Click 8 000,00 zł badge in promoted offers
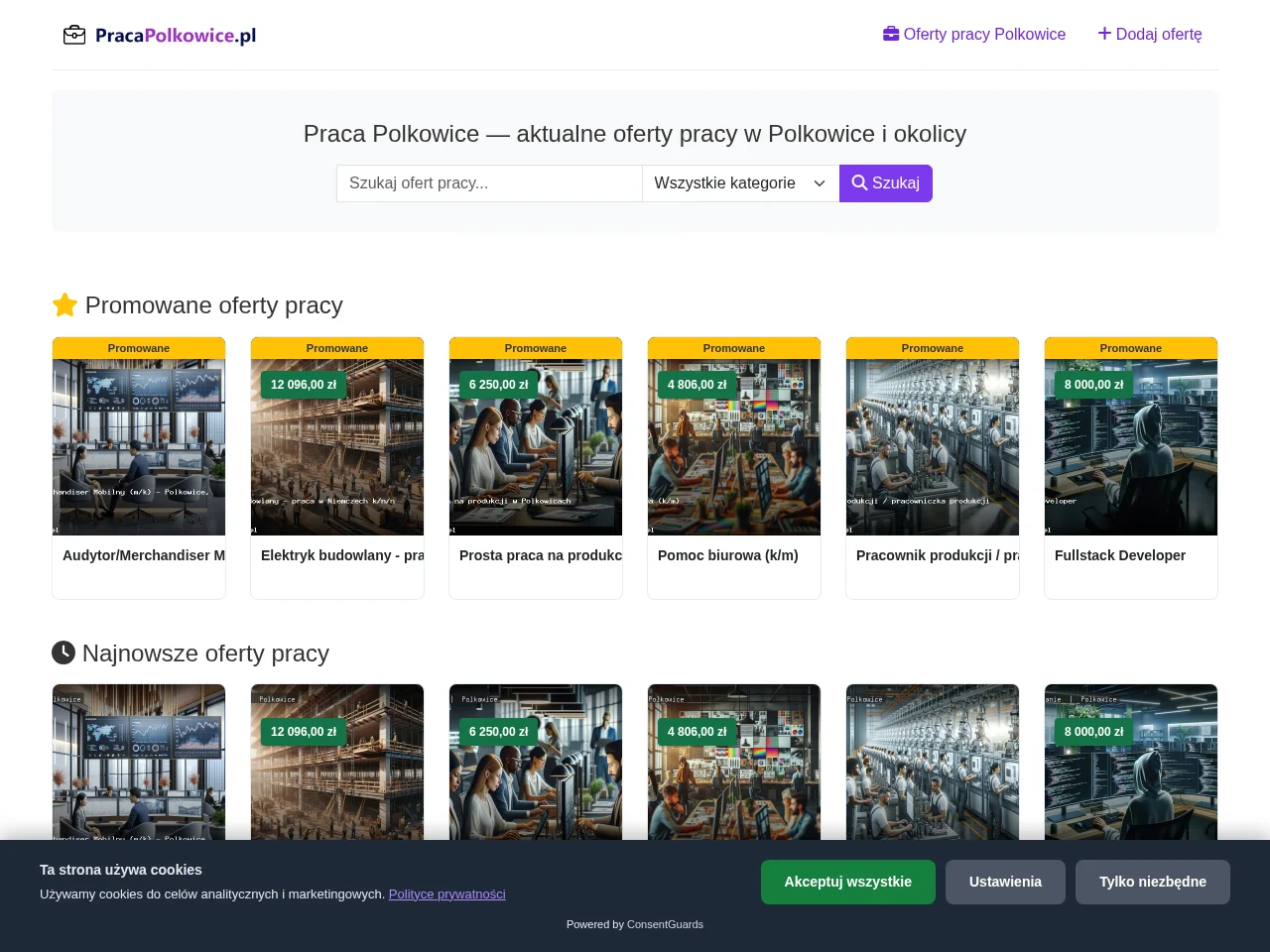The image size is (1270, 952). coord(1094,385)
